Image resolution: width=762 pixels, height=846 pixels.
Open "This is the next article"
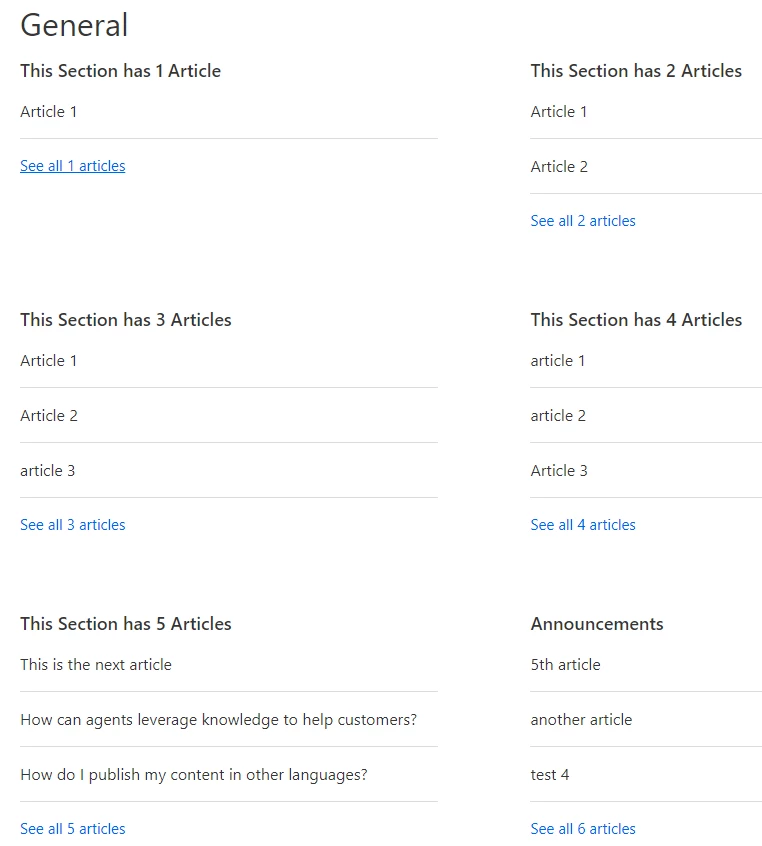click(x=96, y=665)
